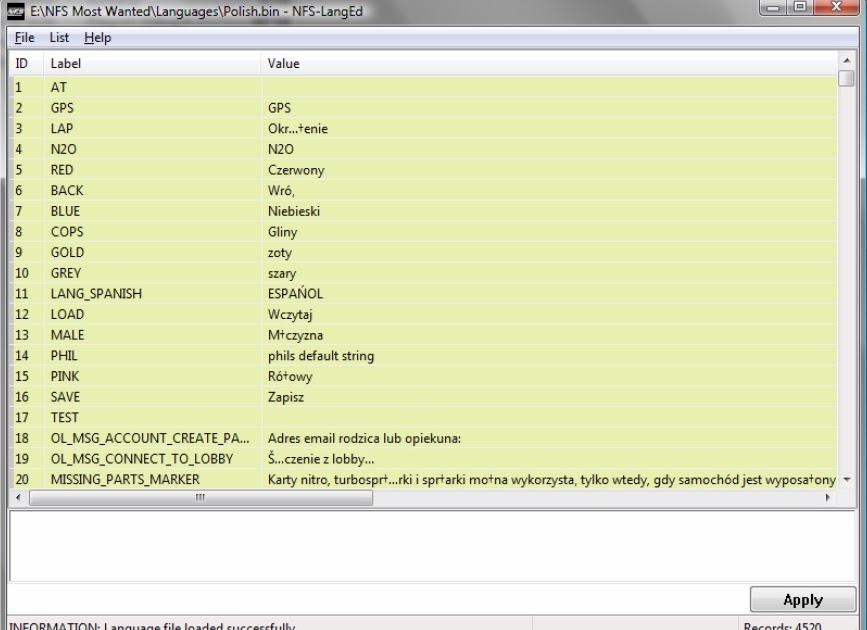
Task: Click the status bar 'Language file loaded' message
Action: (152, 626)
